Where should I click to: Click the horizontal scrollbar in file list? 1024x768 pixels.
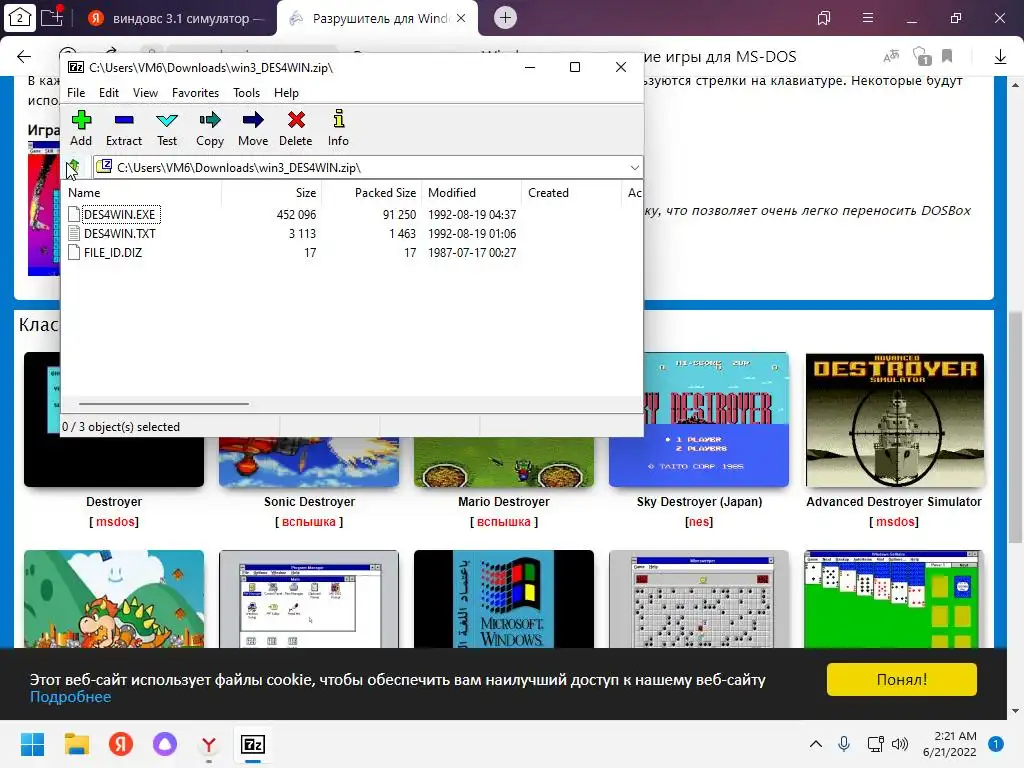(163, 404)
